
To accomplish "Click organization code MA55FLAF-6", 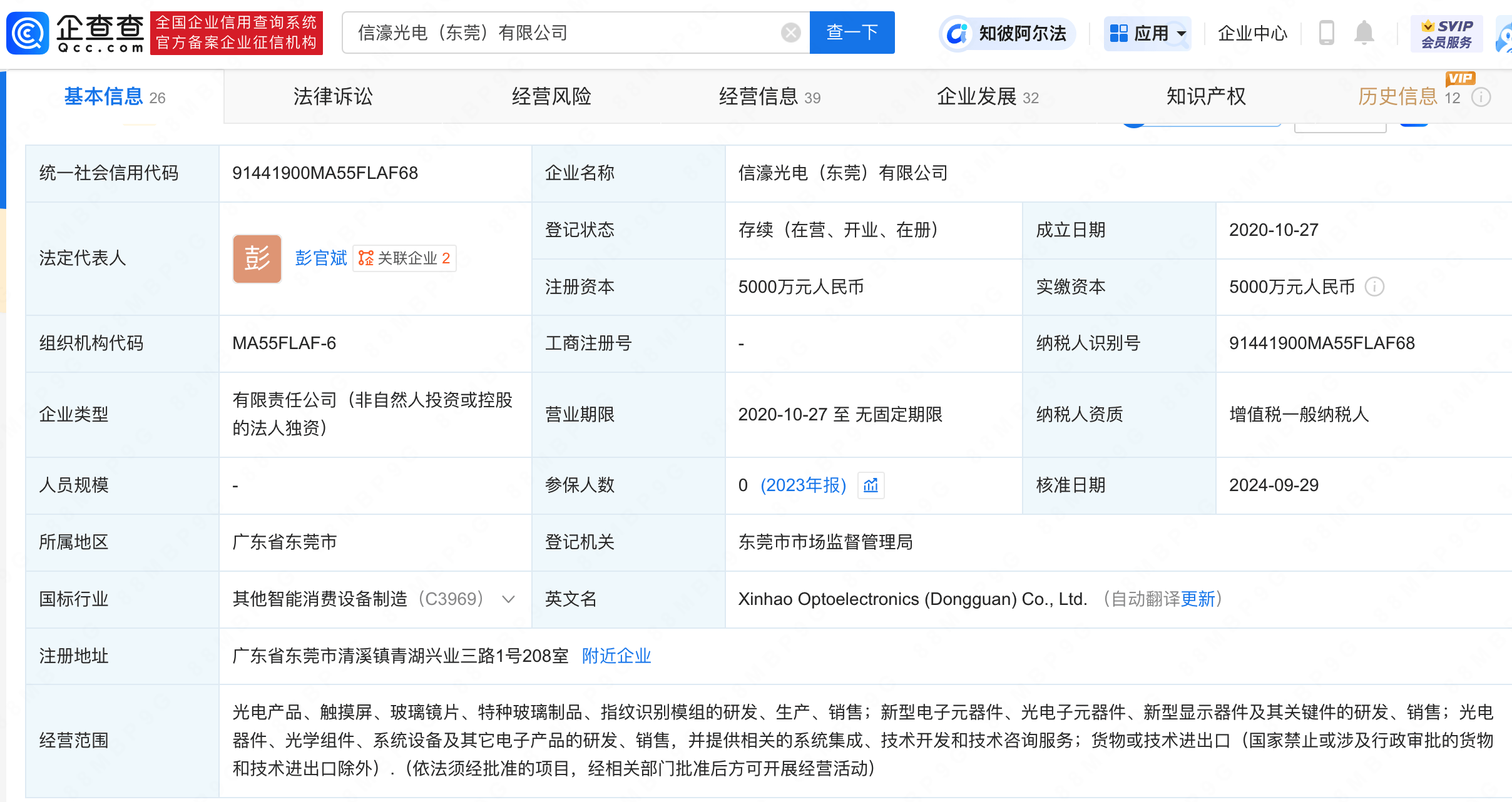I will 284,343.
